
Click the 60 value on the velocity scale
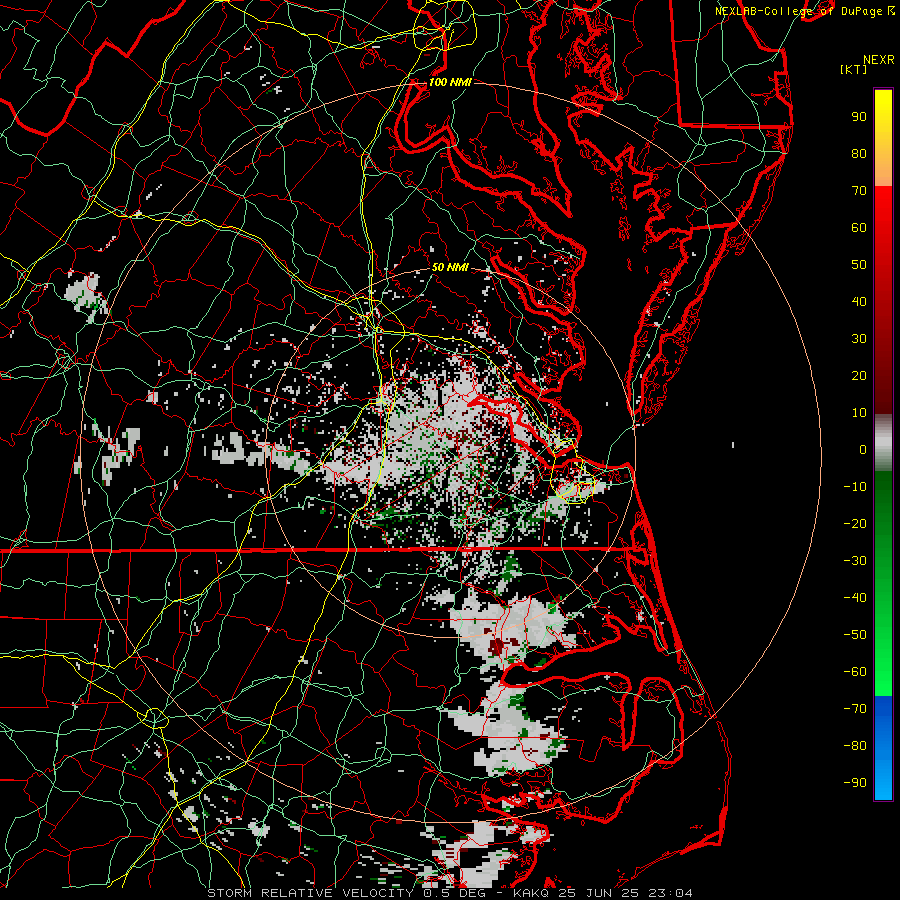click(859, 228)
